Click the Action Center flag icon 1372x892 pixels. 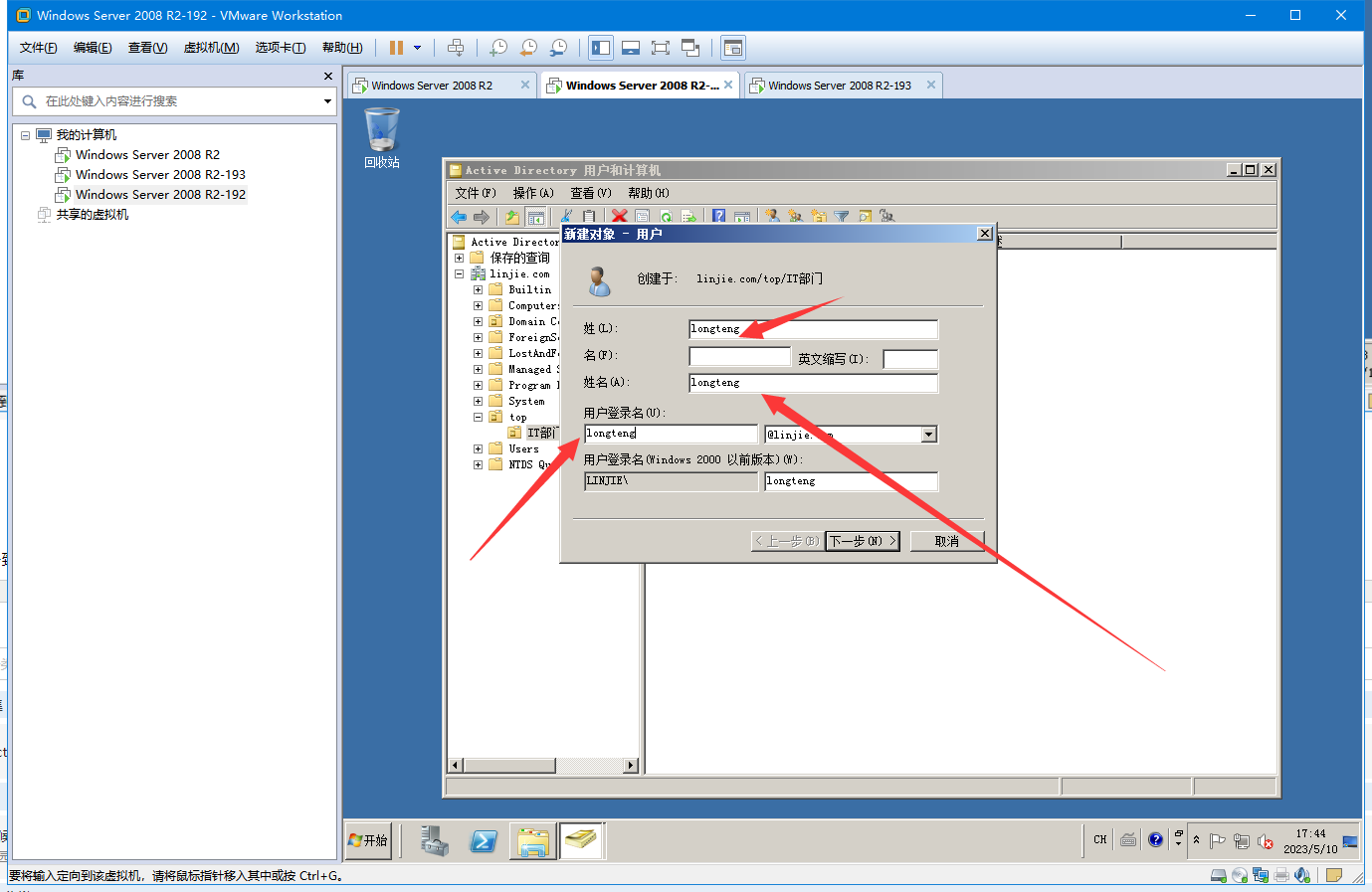[1217, 841]
